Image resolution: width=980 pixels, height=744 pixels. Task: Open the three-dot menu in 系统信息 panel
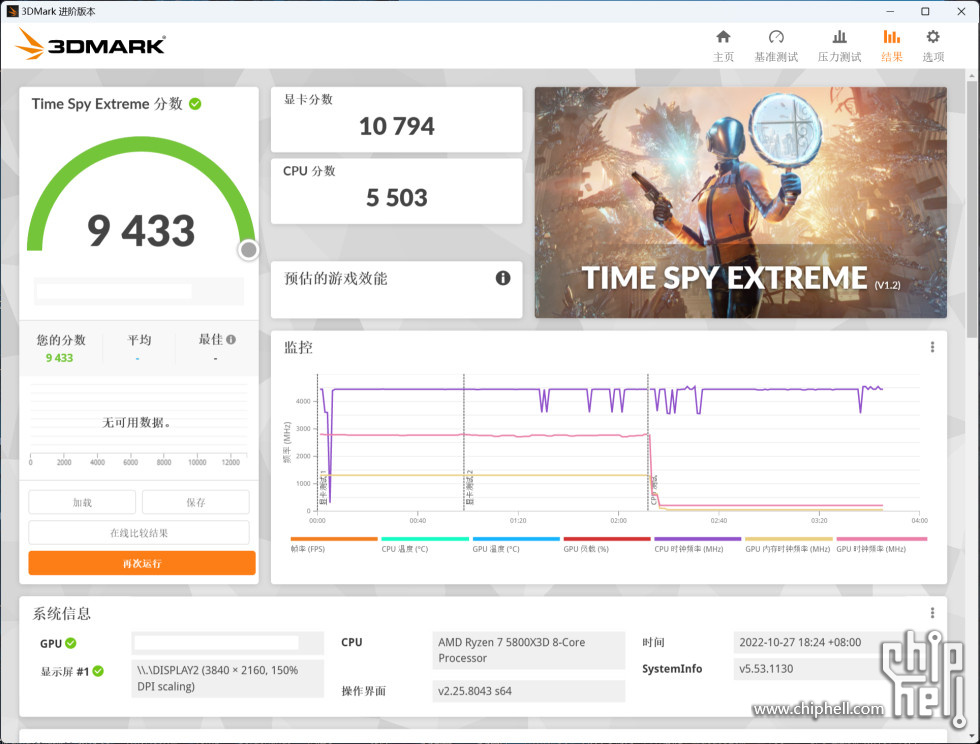click(x=932, y=613)
